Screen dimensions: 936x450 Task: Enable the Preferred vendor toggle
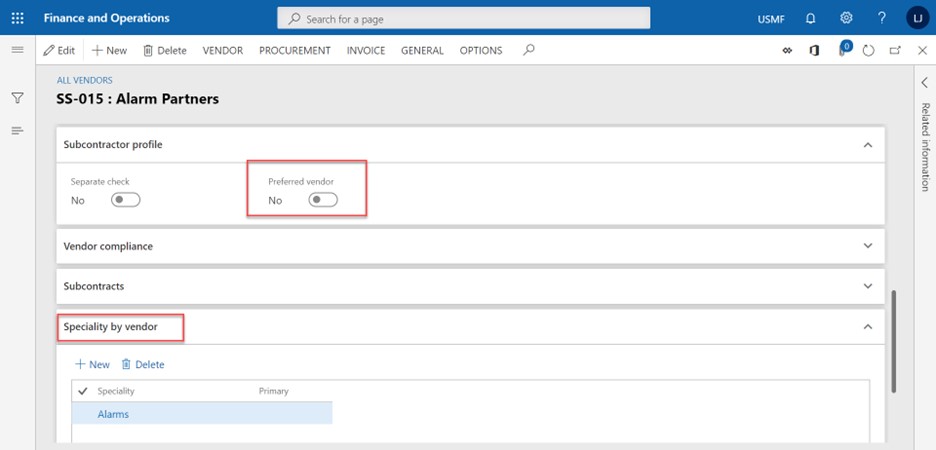click(323, 200)
